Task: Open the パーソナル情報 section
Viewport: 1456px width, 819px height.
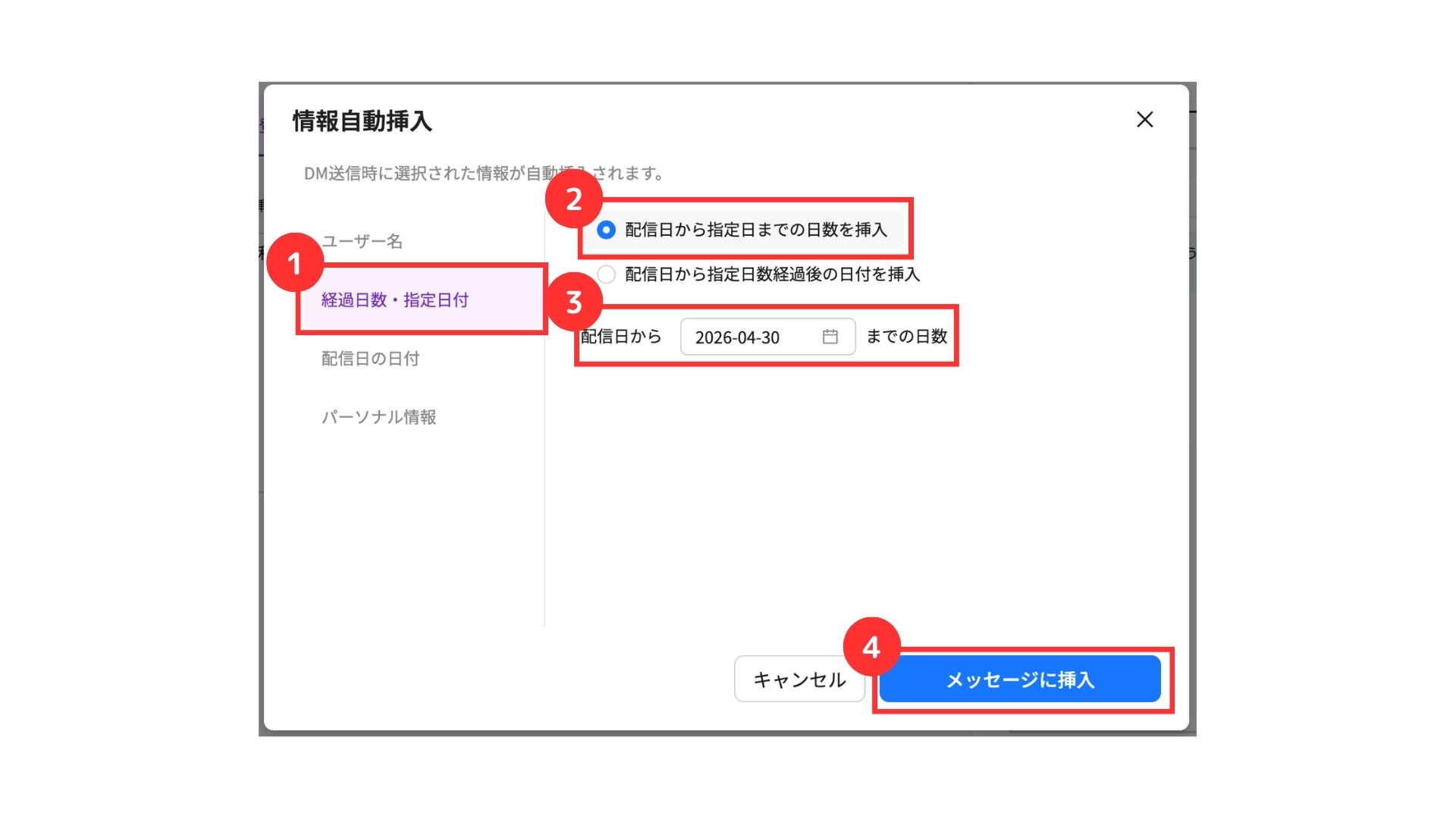Action: pos(378,417)
